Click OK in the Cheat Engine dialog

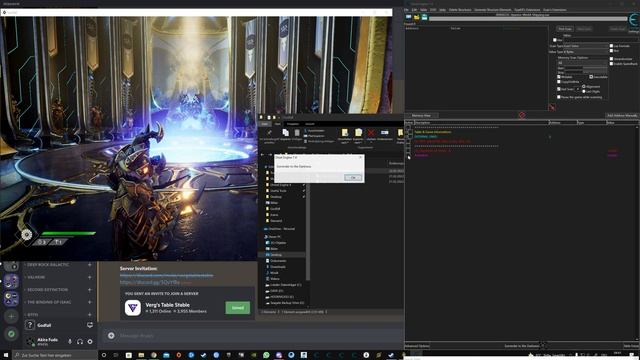(x=353, y=178)
